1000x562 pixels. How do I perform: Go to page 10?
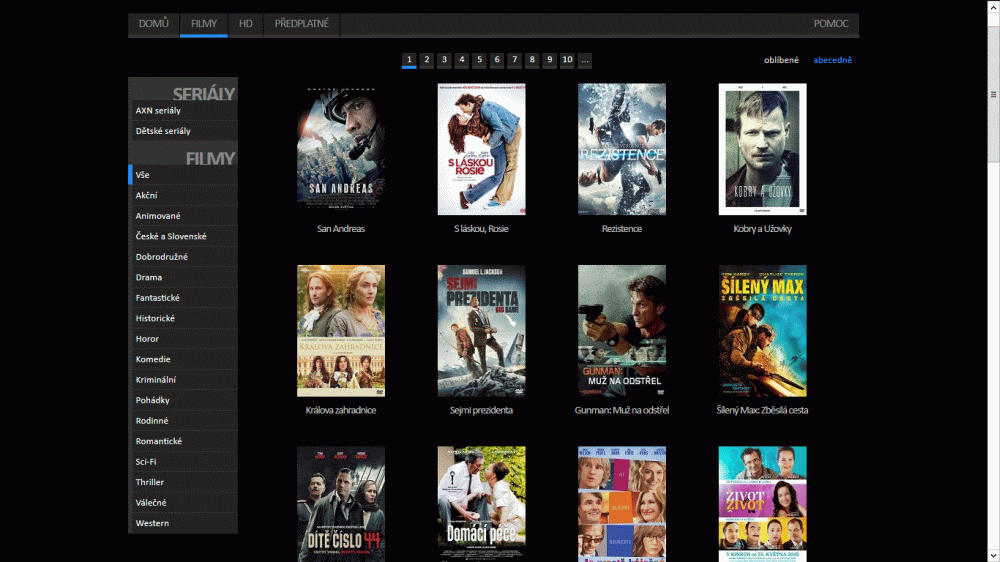click(x=567, y=60)
